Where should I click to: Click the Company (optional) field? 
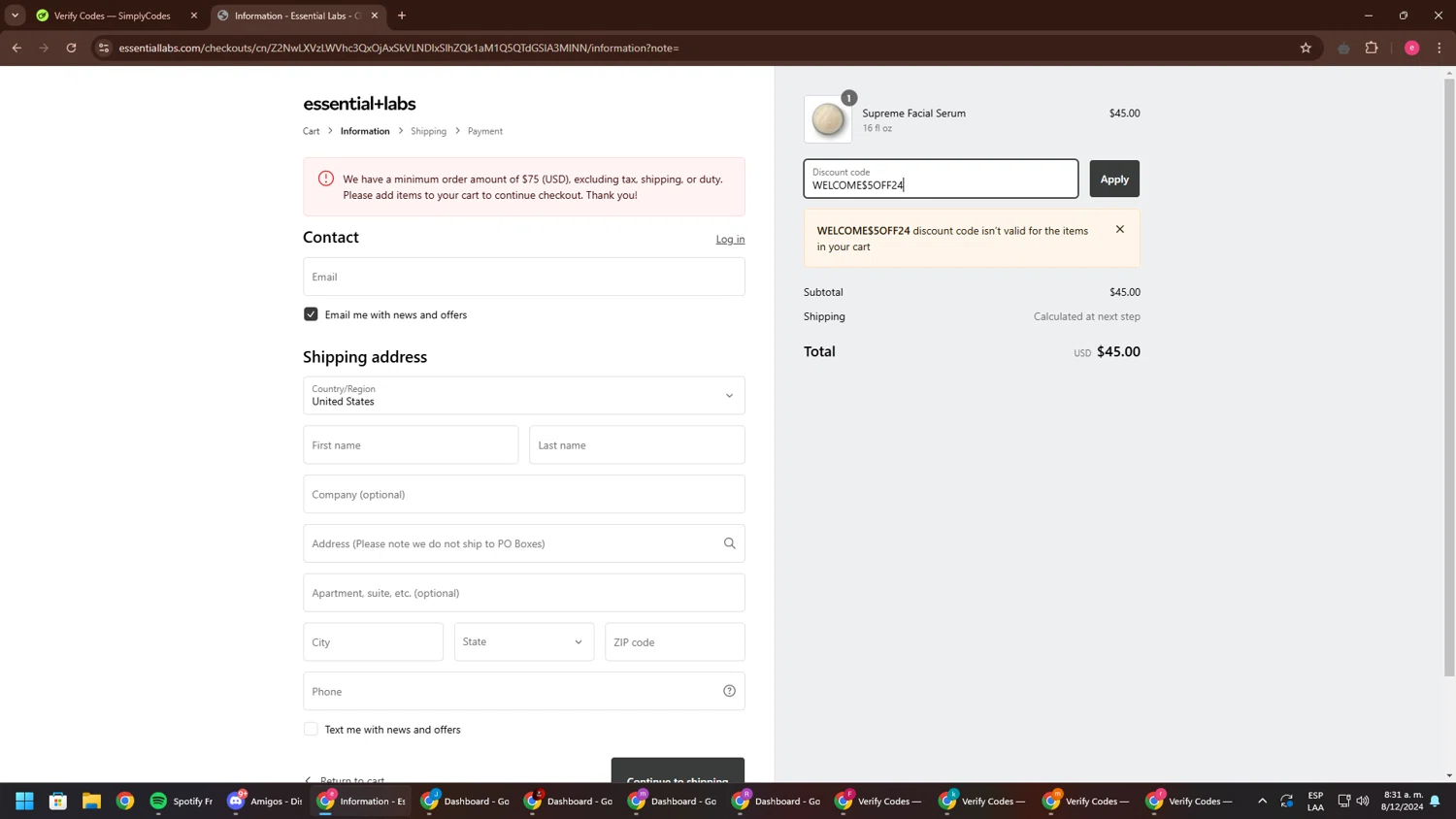[x=524, y=494]
